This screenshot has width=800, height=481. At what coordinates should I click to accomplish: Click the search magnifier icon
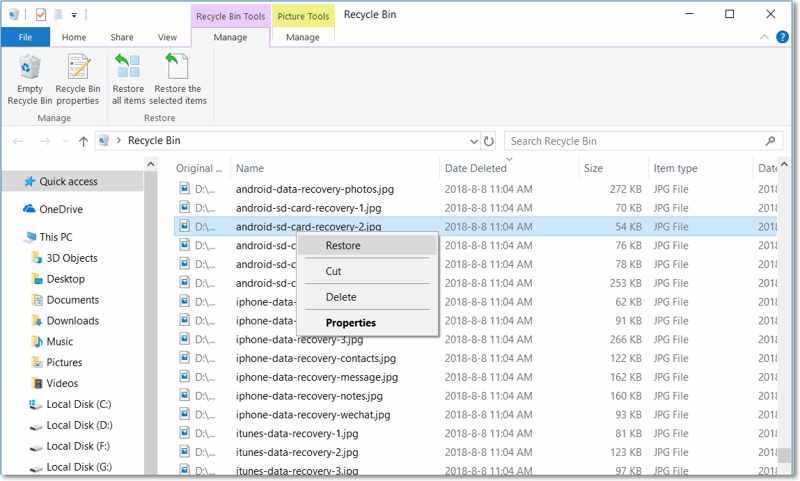coord(770,142)
